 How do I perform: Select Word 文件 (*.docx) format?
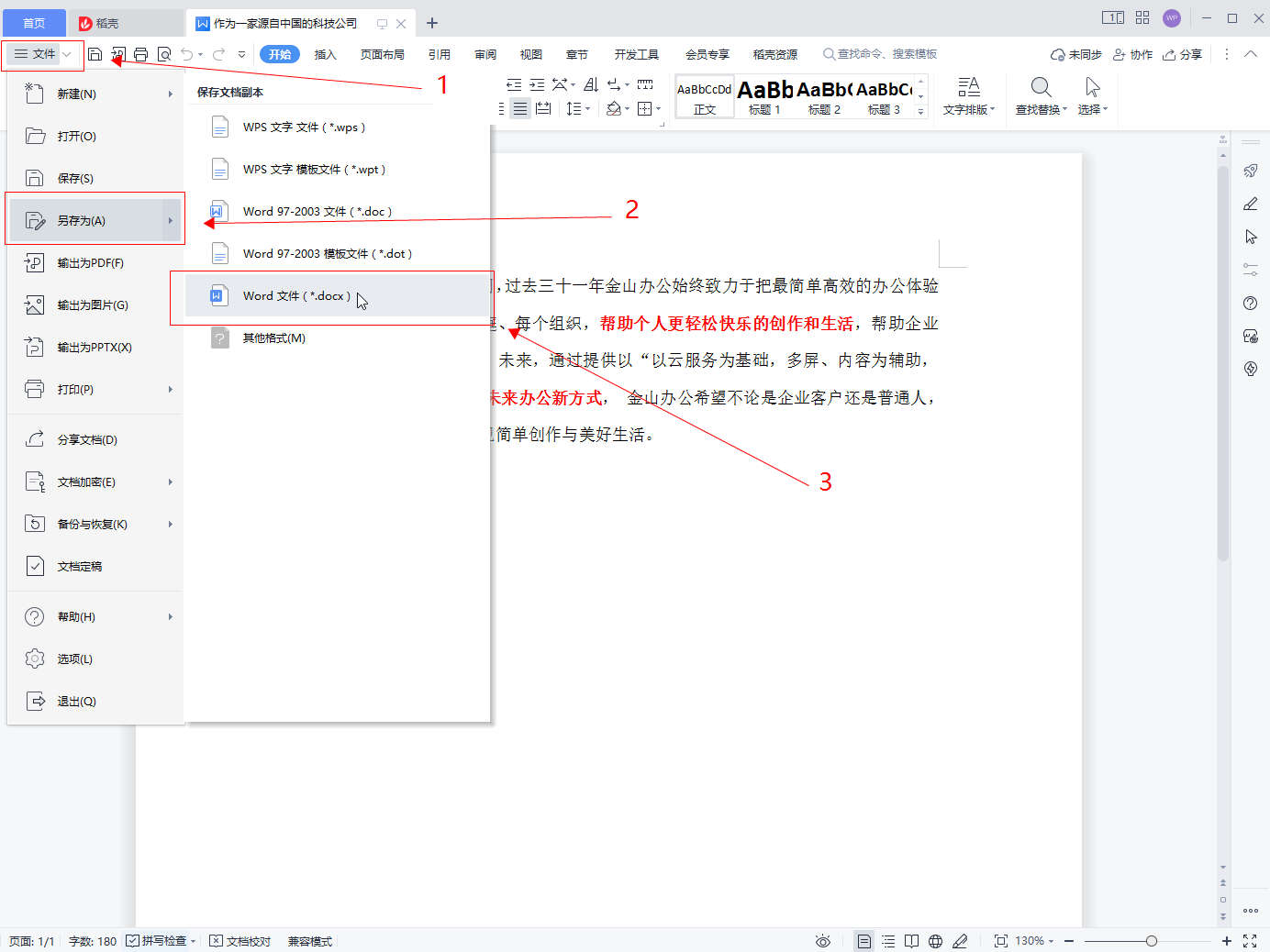point(339,295)
